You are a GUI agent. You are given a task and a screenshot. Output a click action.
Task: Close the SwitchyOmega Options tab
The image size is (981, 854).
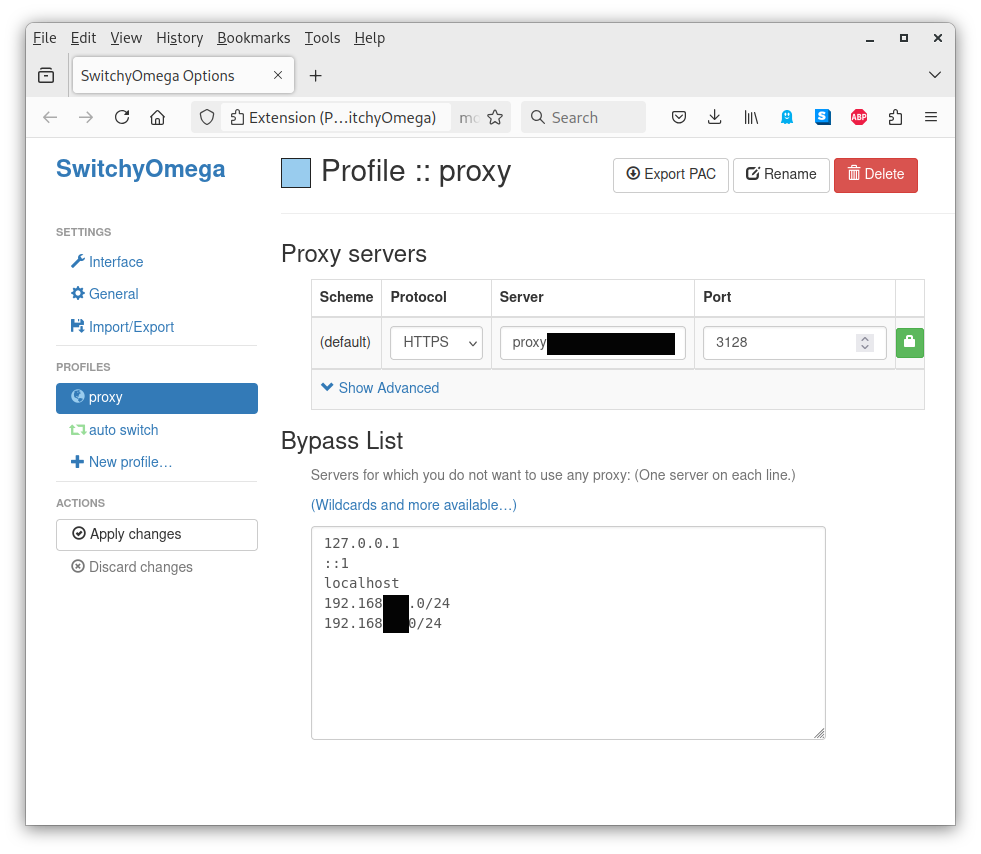click(278, 75)
